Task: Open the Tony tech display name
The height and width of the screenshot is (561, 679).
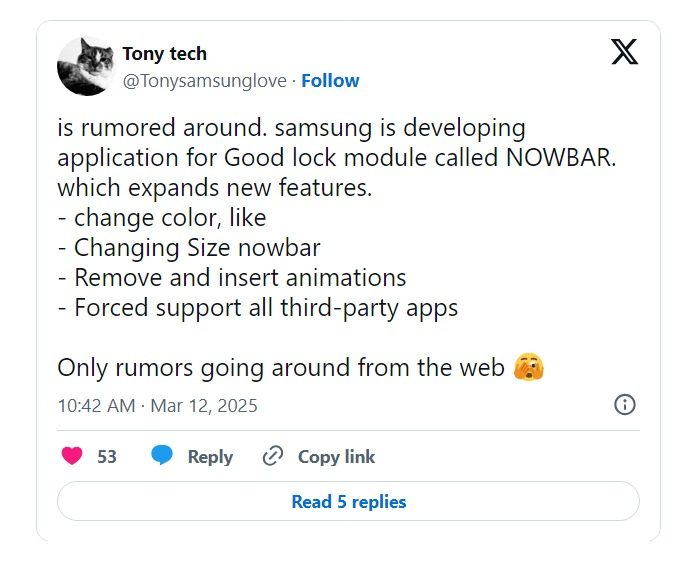Action: tap(164, 54)
